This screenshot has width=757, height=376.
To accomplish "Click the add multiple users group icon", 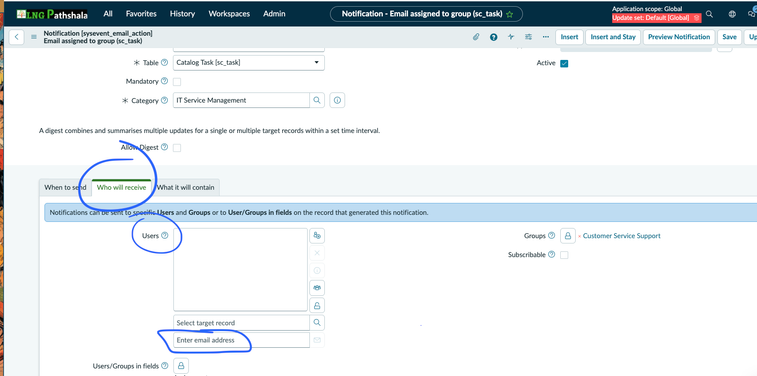I will 317,288.
